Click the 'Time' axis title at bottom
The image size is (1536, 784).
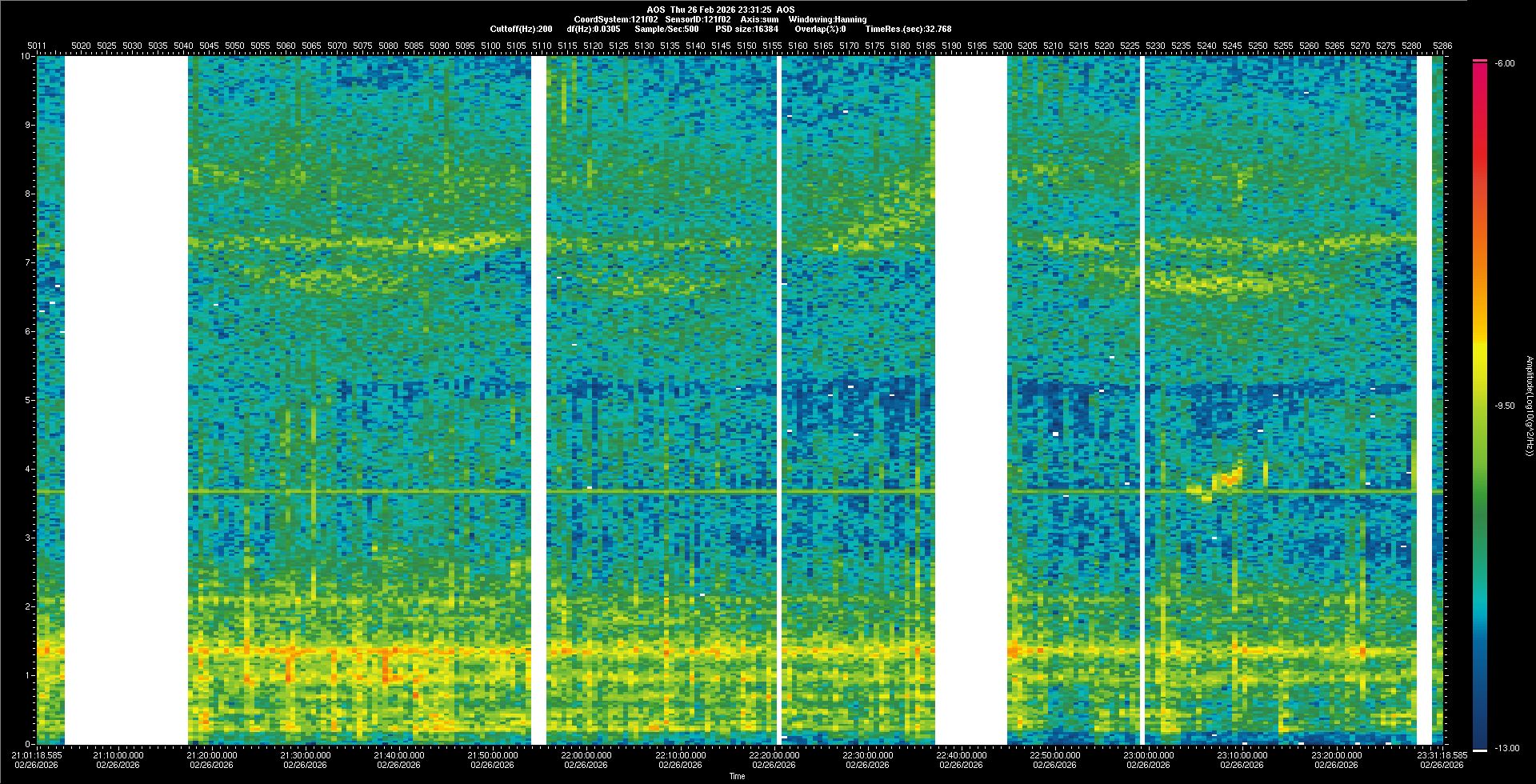[x=737, y=776]
